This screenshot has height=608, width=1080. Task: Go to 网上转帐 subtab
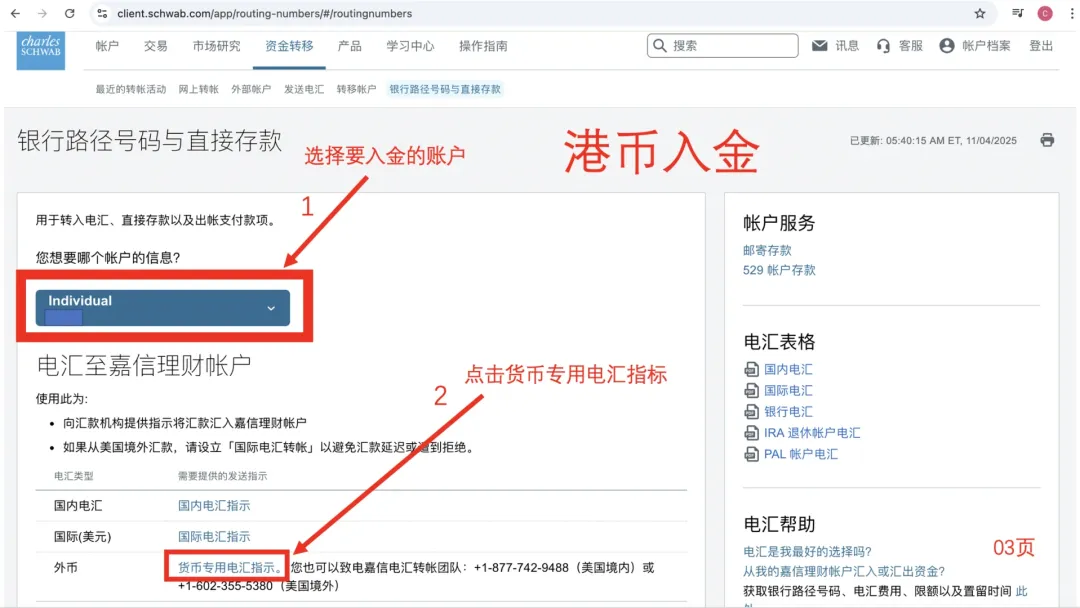tap(198, 90)
